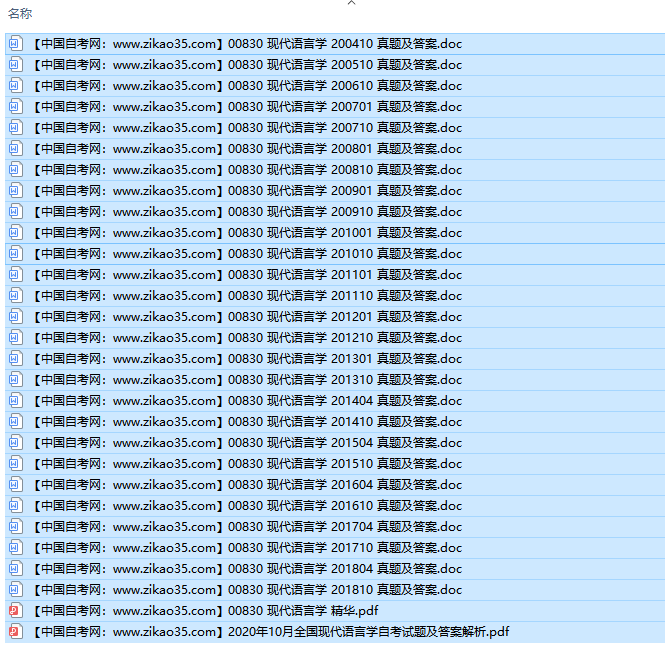Screen dimensions: 665x661
Task: Select file name 现代语言学 200510 真题及答案.doc
Action: [x=364, y=65]
